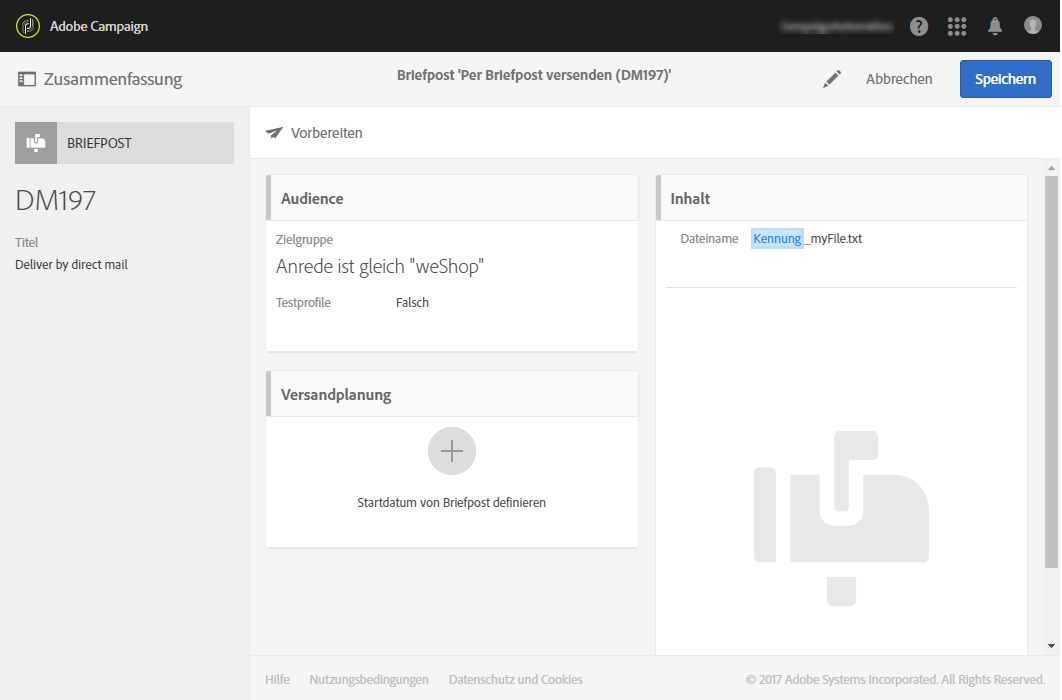Open the help question mark icon

[x=919, y=27]
